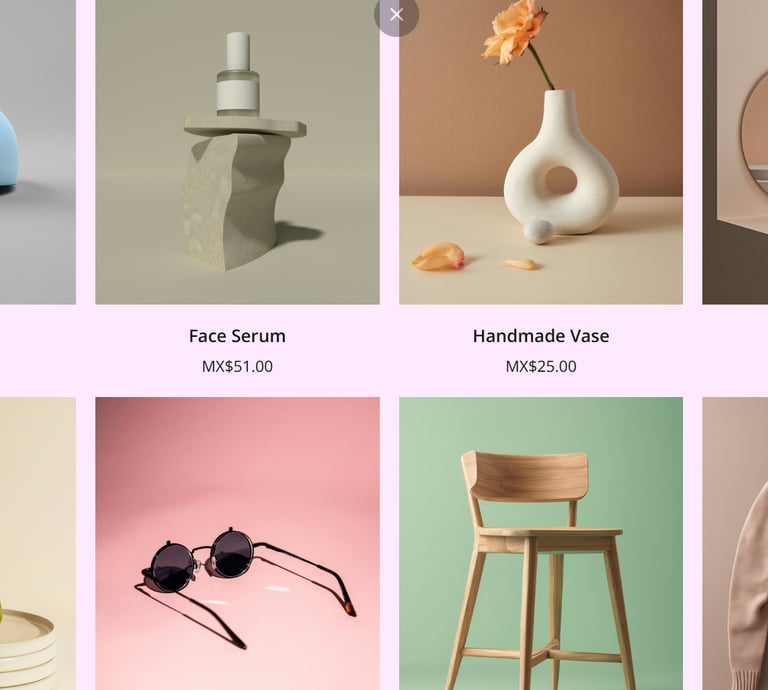Click the serum bottle on the pedestal
Image resolution: width=768 pixels, height=690 pixels.
click(x=238, y=74)
